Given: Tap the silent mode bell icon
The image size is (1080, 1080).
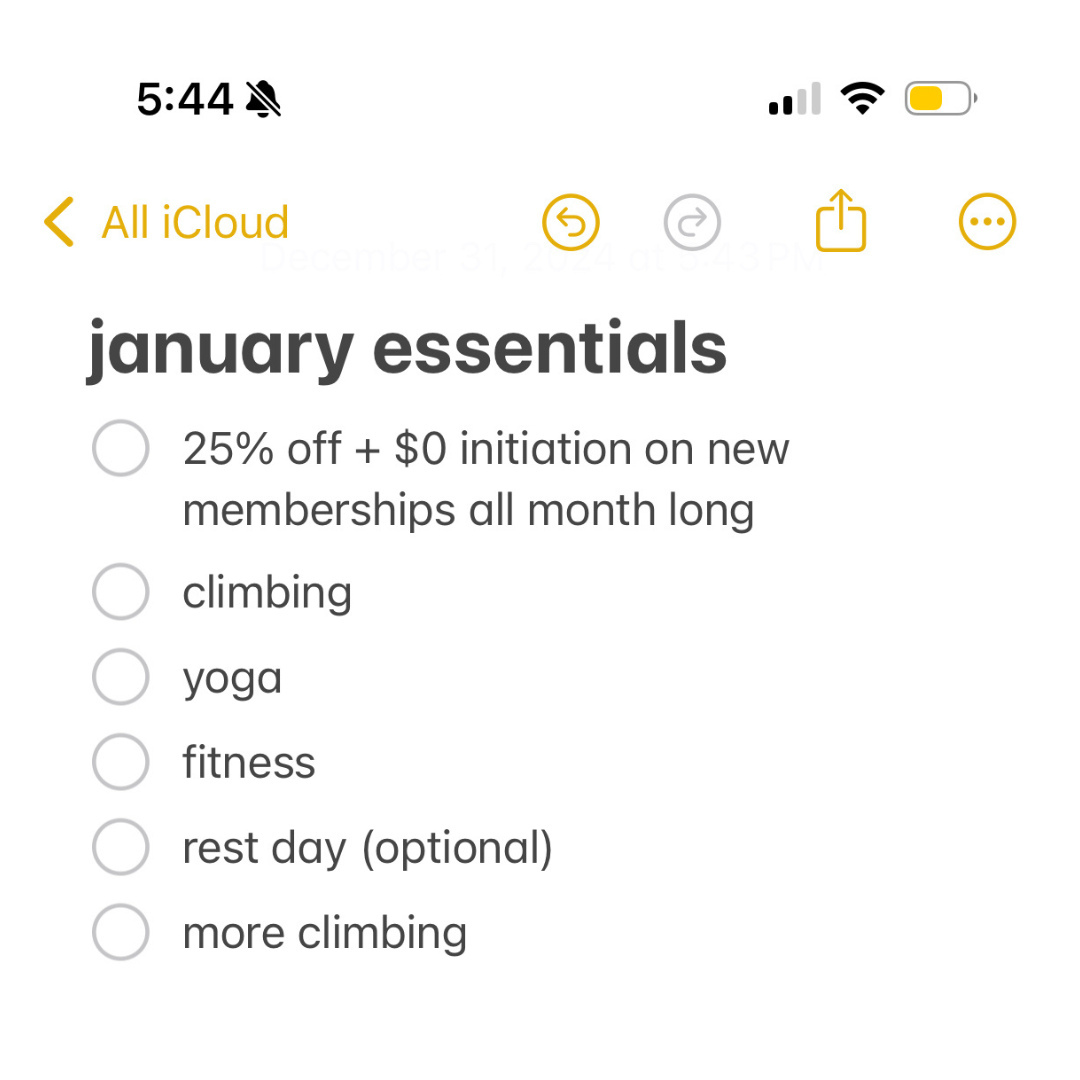Looking at the screenshot, I should pyautogui.click(x=263, y=99).
